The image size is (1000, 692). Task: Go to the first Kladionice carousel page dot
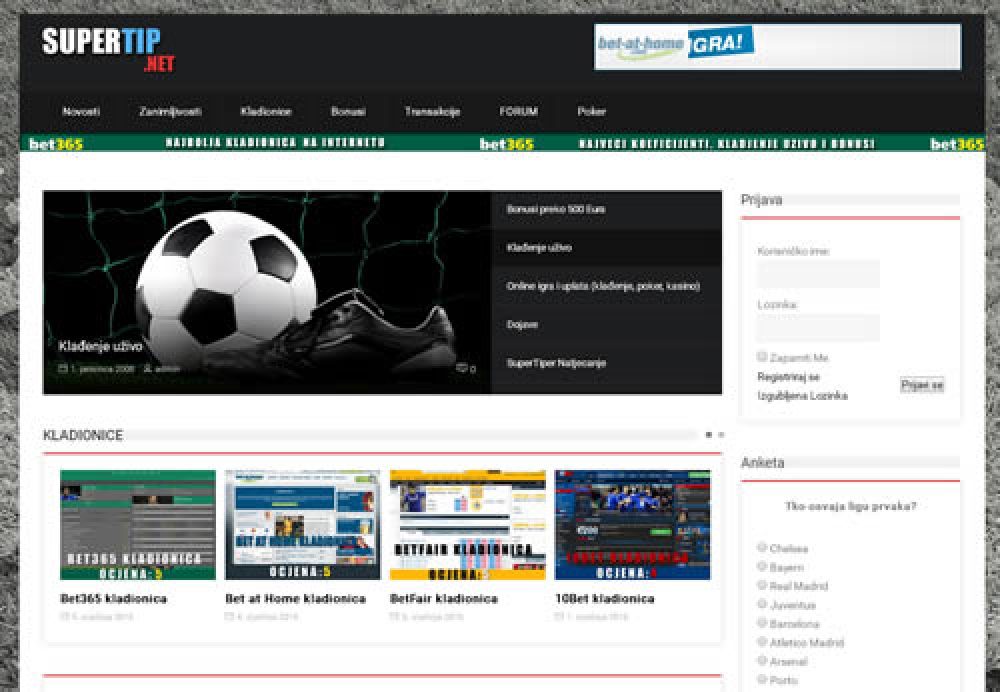[709, 435]
